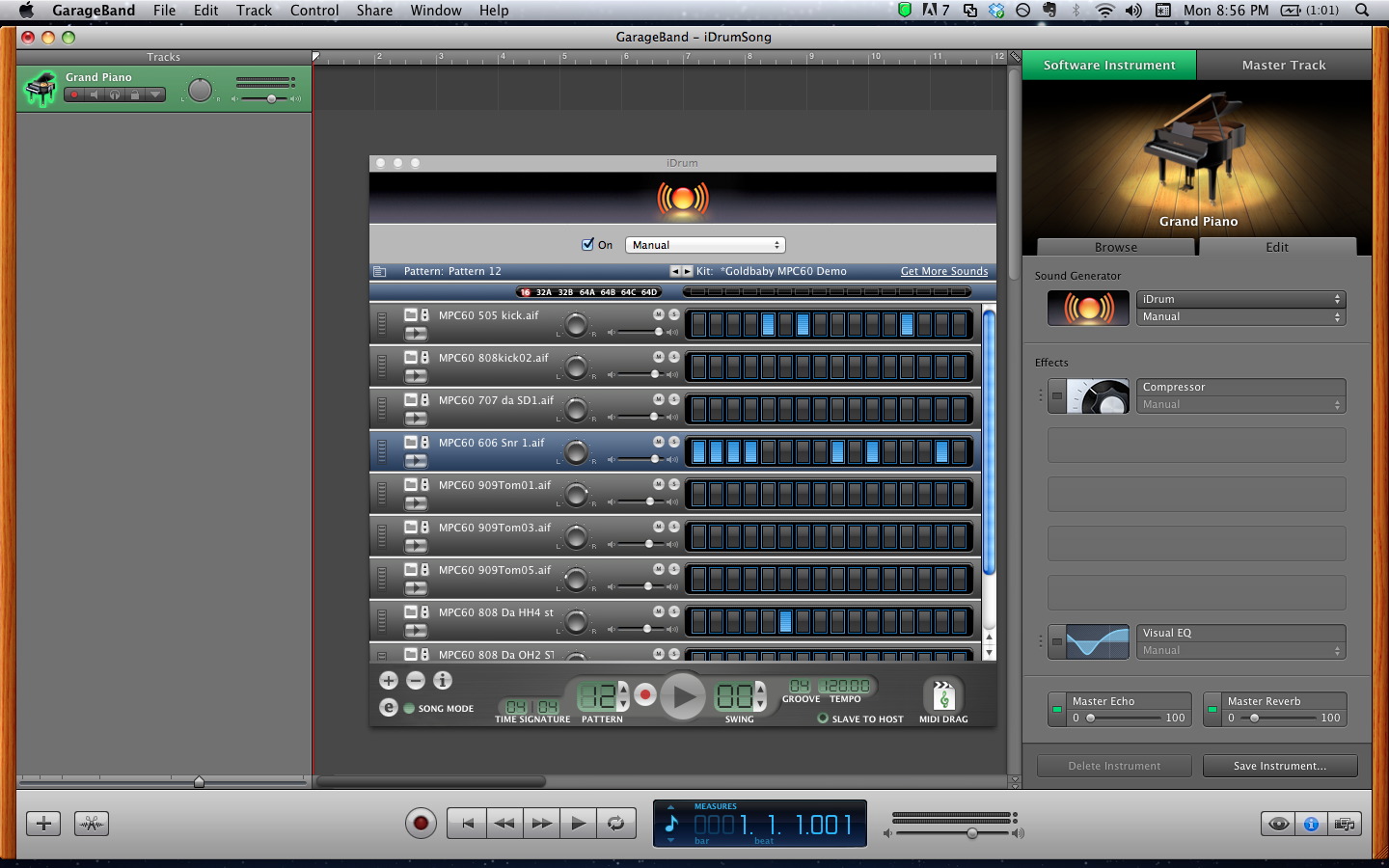Adjust the Master Reverb slider
This screenshot has height=868, width=1389.
click(x=1254, y=718)
